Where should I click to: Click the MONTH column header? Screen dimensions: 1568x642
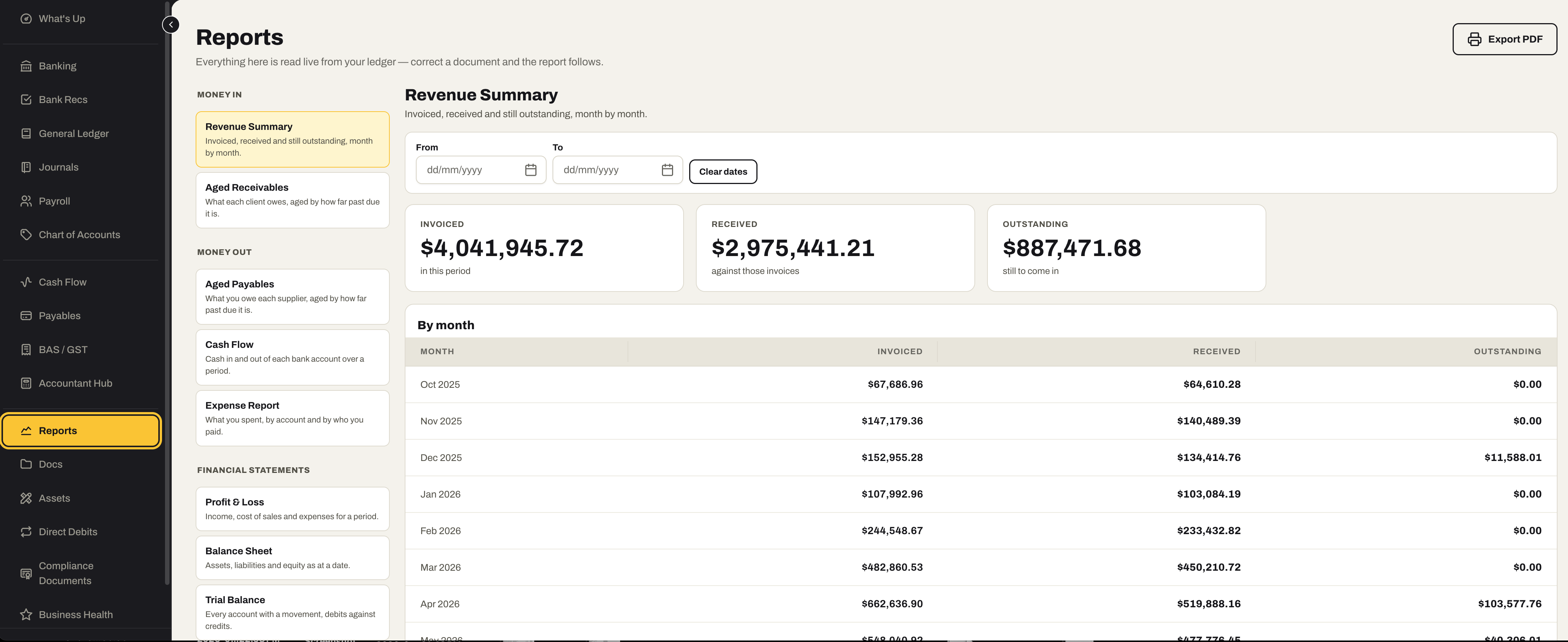coord(437,352)
